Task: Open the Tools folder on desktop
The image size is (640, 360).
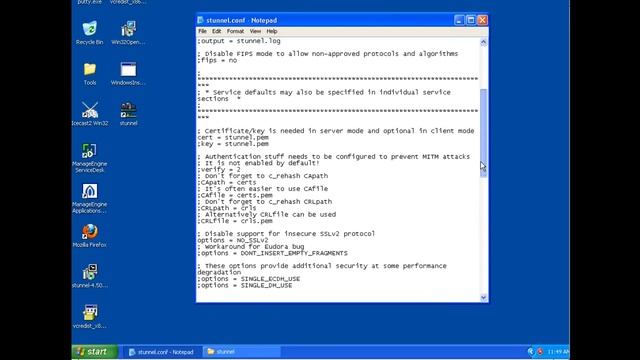Action: click(90, 73)
